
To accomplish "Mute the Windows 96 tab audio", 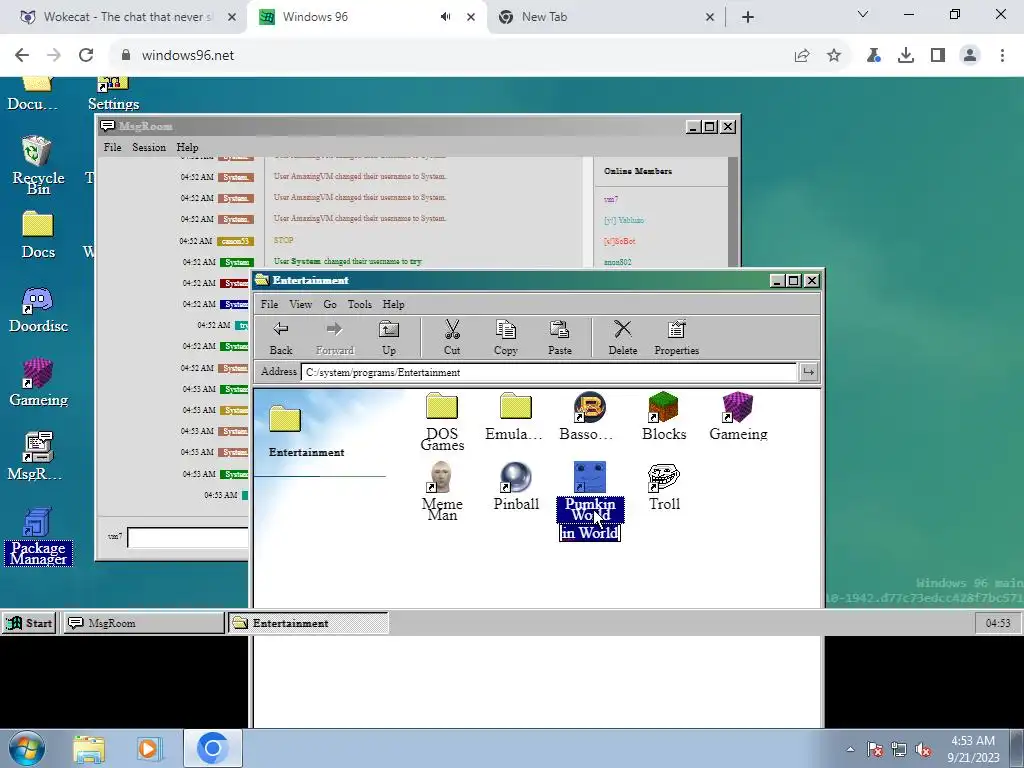I will (x=445, y=17).
